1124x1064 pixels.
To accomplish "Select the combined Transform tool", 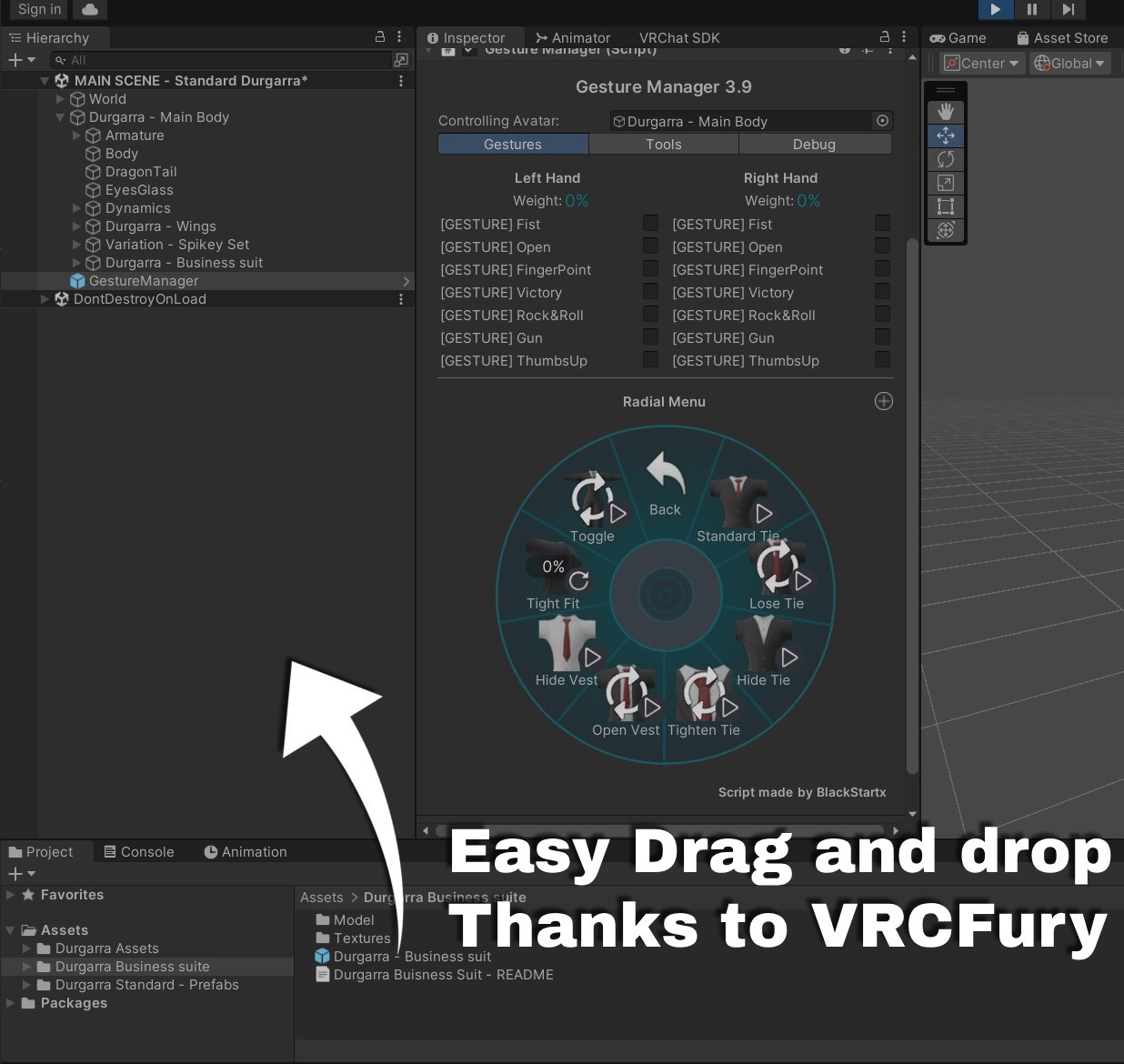I will tap(946, 231).
